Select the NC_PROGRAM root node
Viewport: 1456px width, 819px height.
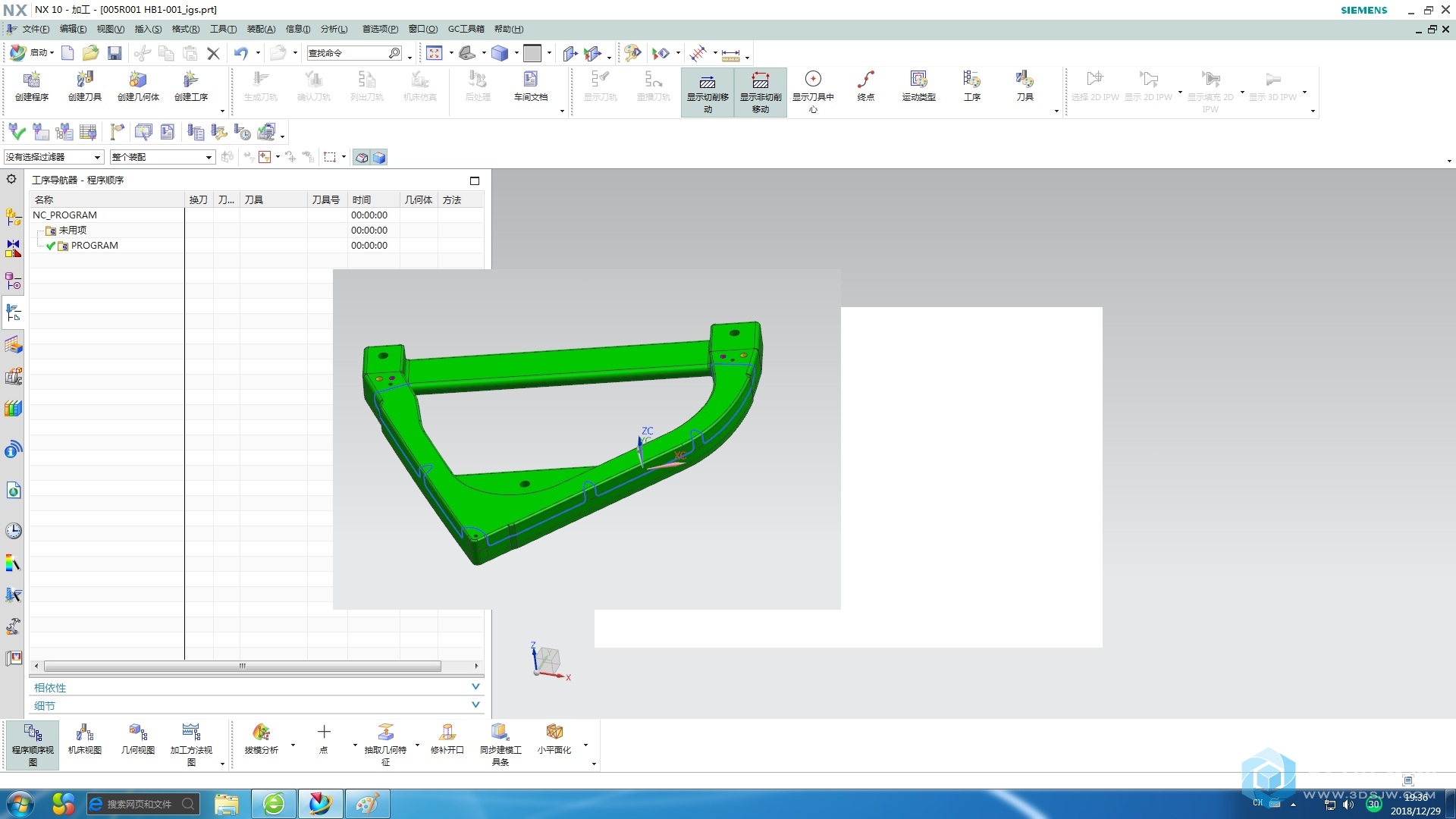coord(64,215)
